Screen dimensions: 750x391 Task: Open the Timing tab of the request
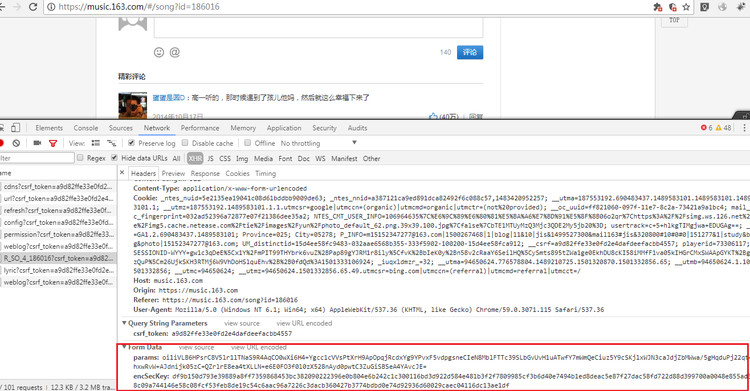pyautogui.click(x=265, y=173)
